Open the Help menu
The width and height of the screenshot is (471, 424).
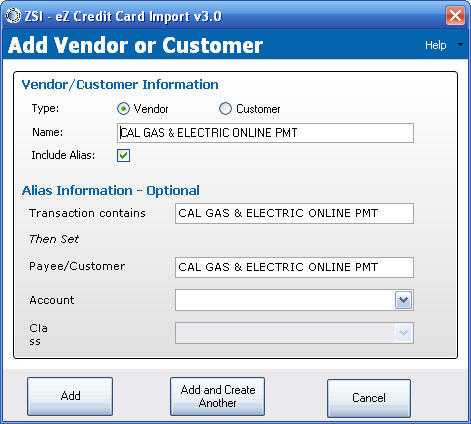[x=435, y=45]
